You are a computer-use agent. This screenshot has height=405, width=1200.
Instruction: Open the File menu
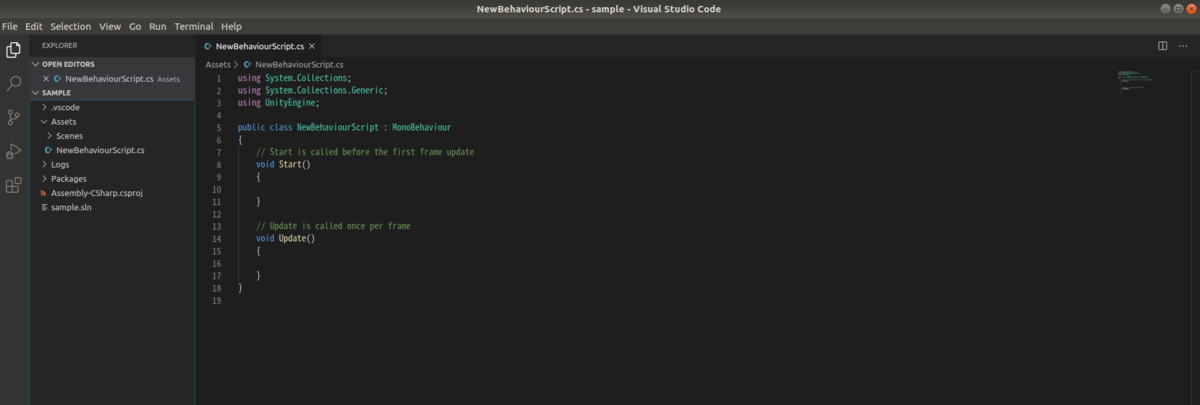coord(10,26)
